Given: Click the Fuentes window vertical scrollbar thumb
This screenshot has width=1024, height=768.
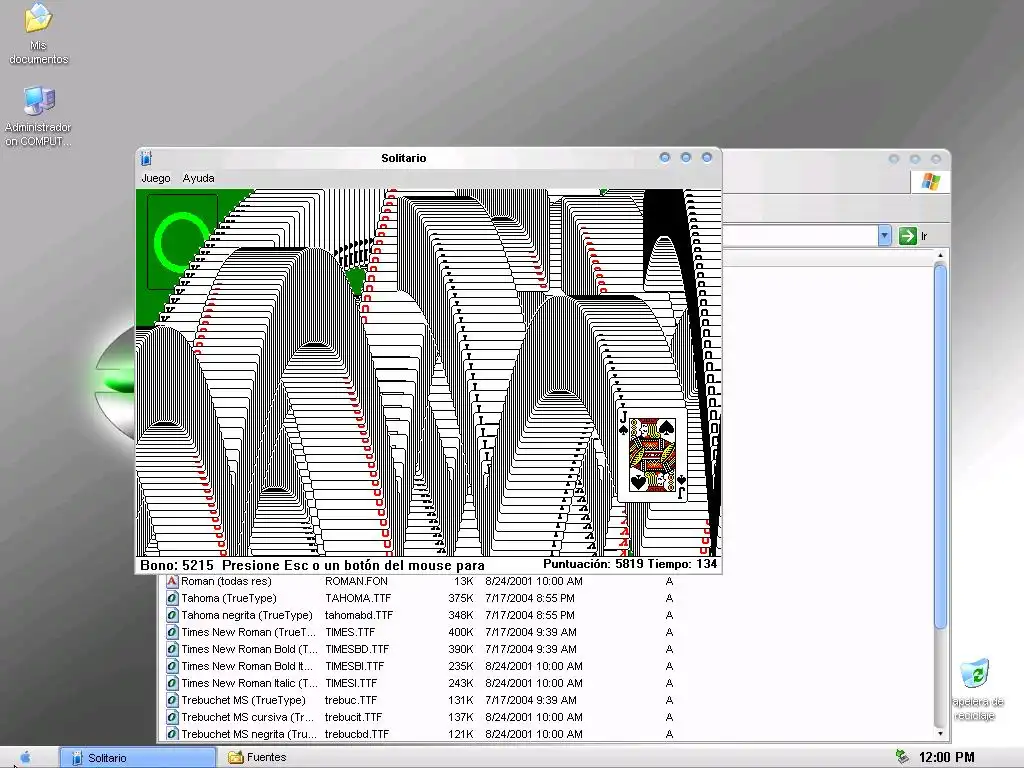Looking at the screenshot, I should tap(940, 446).
